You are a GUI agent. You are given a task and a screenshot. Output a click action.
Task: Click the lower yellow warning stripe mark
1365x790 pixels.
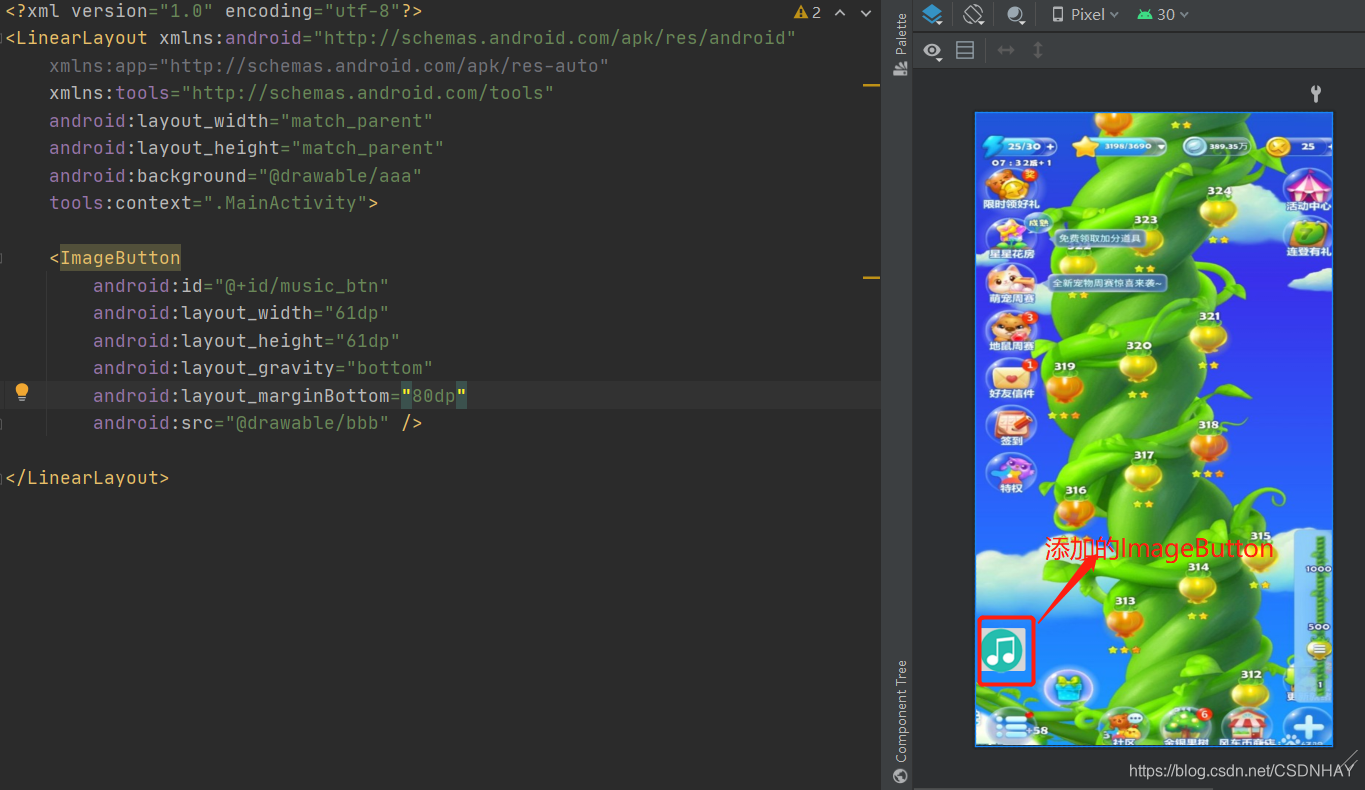coord(871,277)
